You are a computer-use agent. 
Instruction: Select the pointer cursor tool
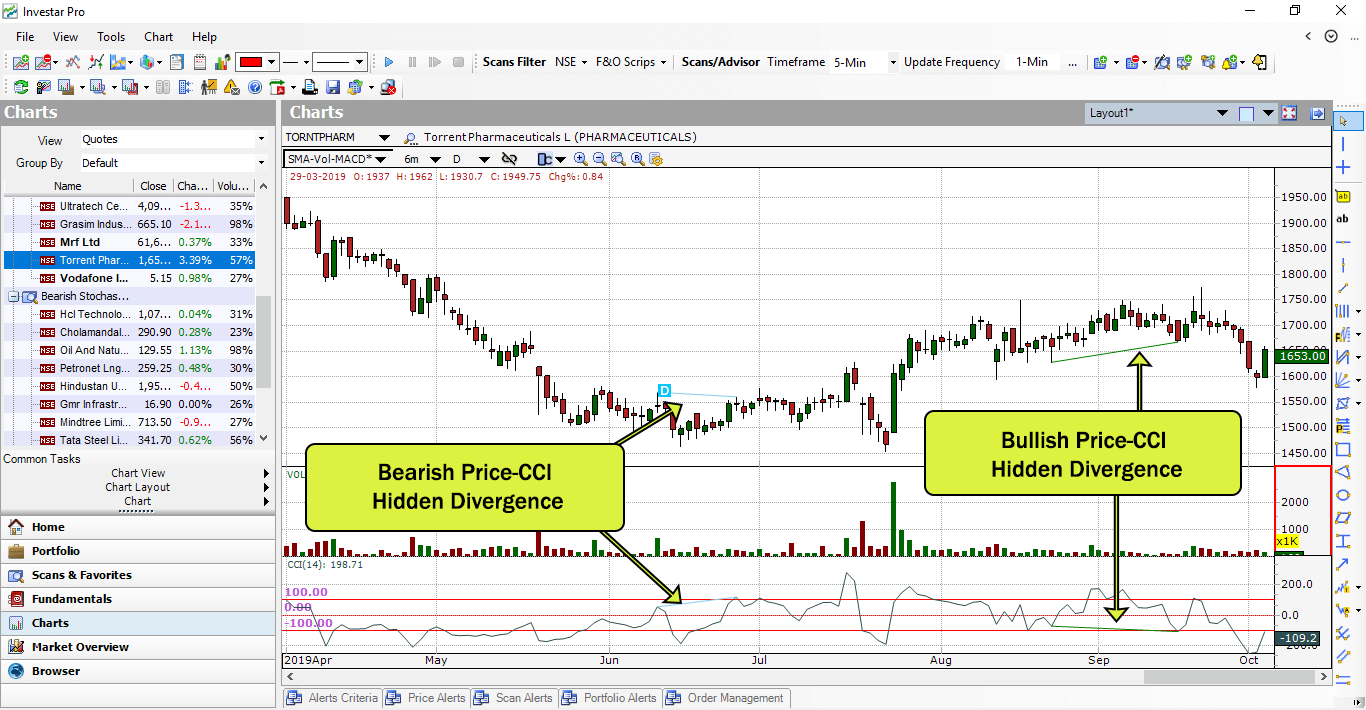tap(1343, 121)
